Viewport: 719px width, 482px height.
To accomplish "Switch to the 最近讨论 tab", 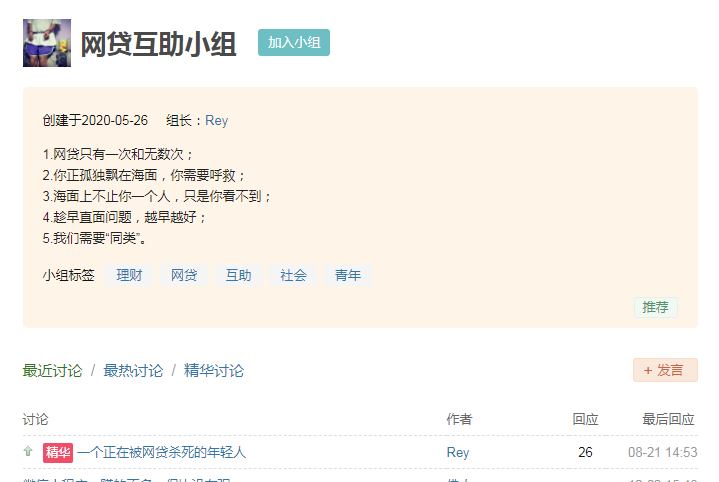I will 52,371.
